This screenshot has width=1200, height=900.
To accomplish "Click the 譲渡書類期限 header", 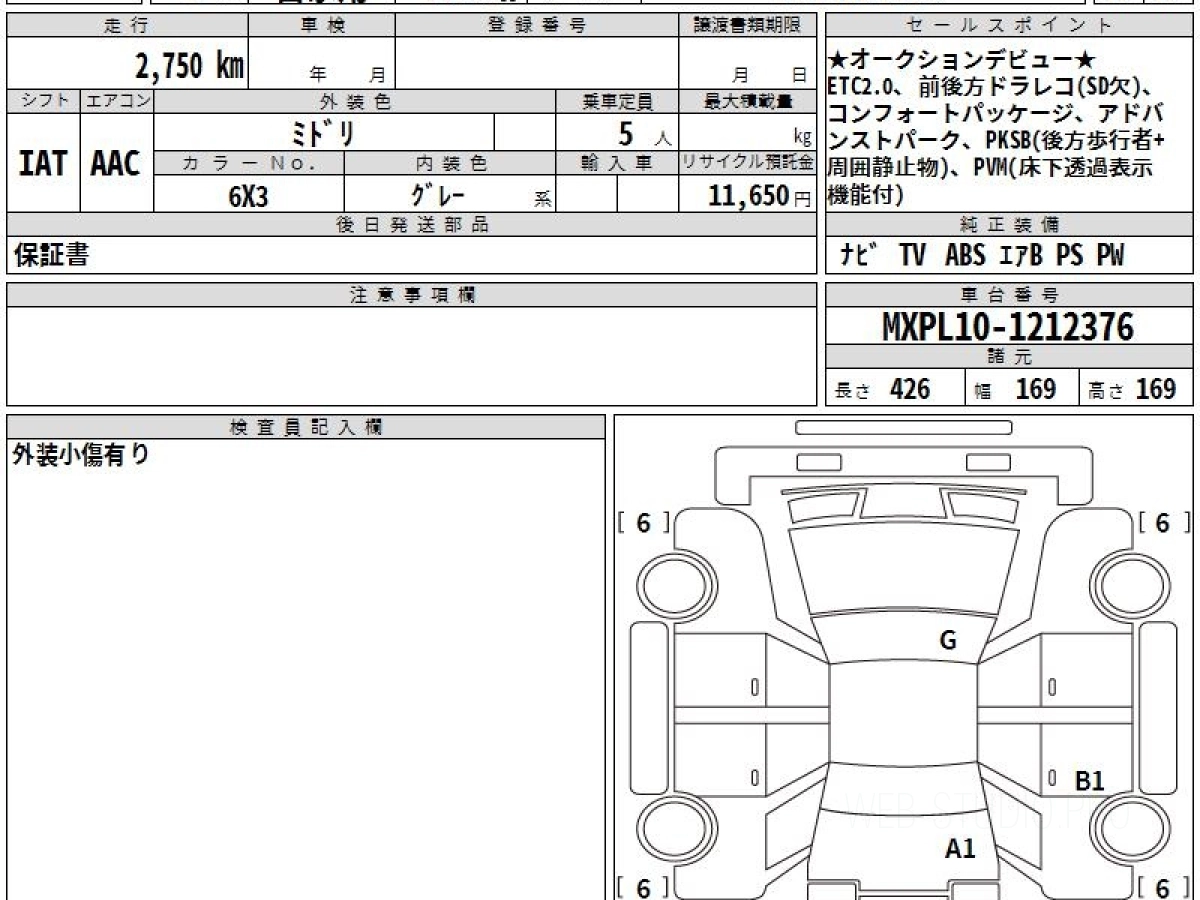I will [748, 26].
